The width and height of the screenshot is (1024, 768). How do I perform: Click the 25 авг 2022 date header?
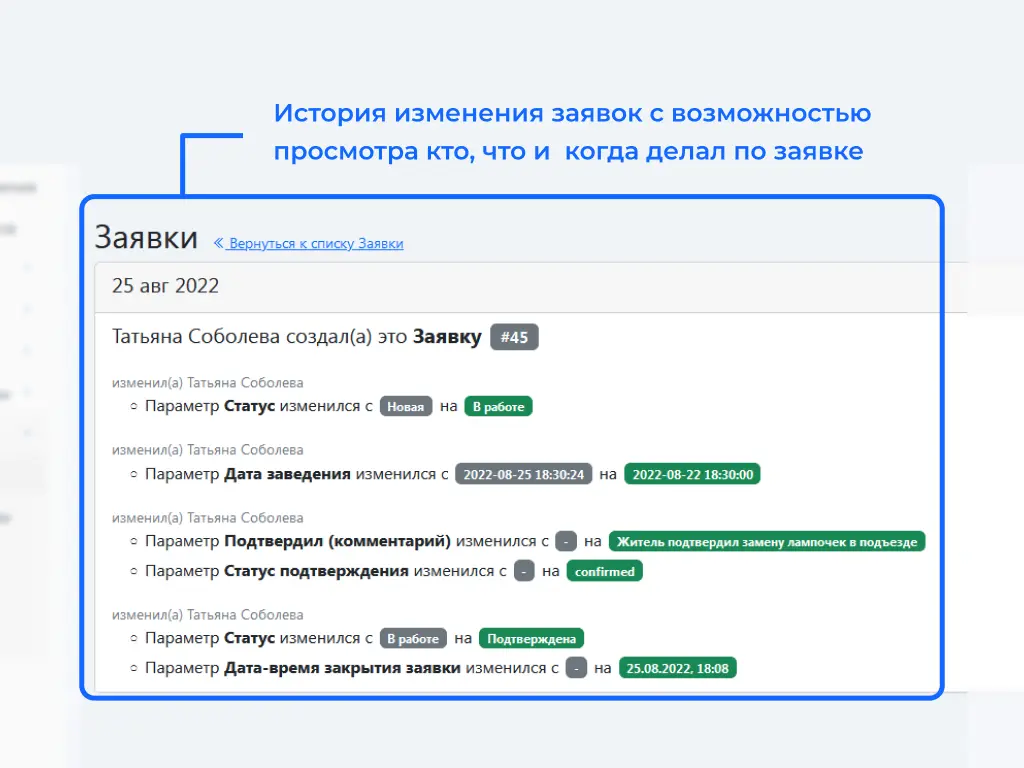pyautogui.click(x=165, y=286)
